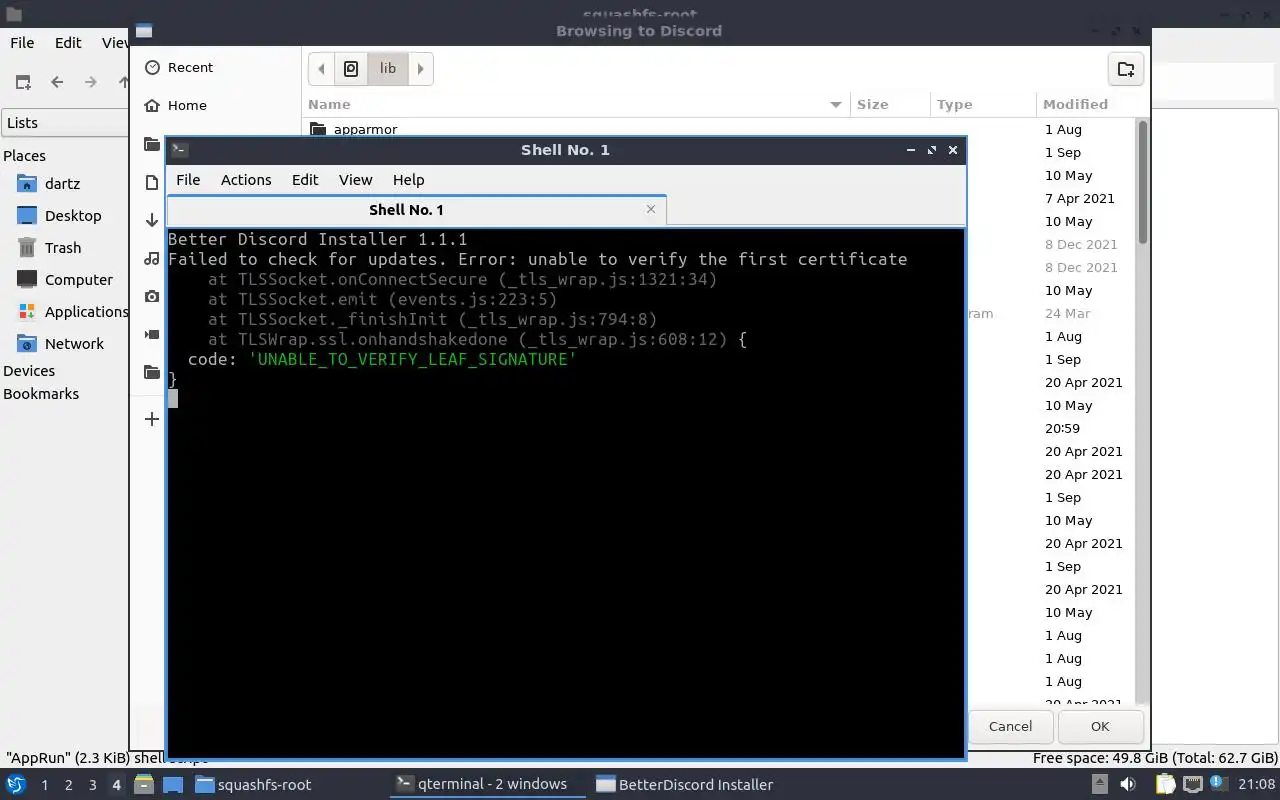The image size is (1280, 800).
Task: Select the Shell No. 1 tab
Action: 415,210
